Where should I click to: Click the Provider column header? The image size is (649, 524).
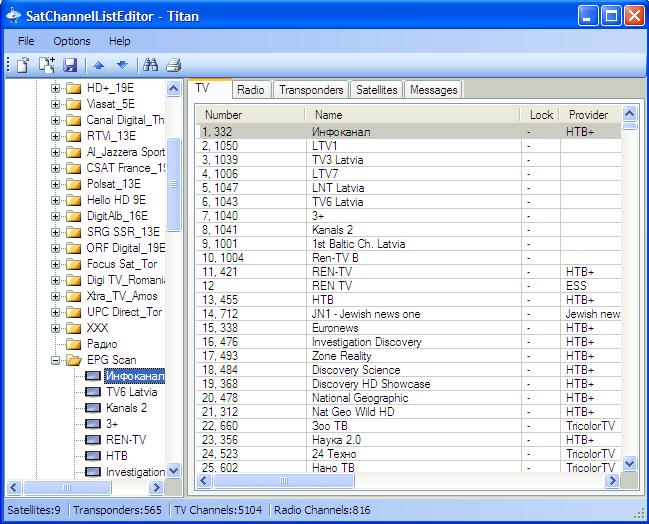[590, 115]
